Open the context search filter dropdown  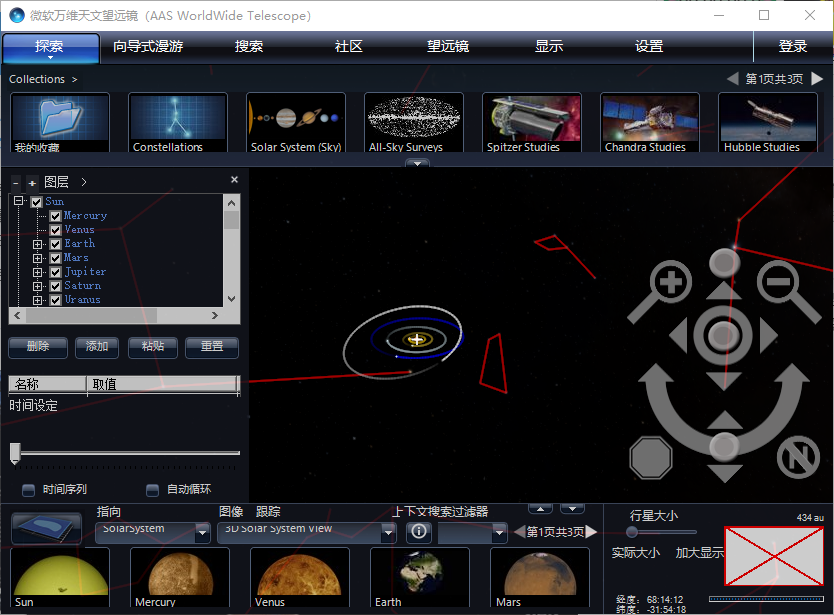[x=472, y=532]
